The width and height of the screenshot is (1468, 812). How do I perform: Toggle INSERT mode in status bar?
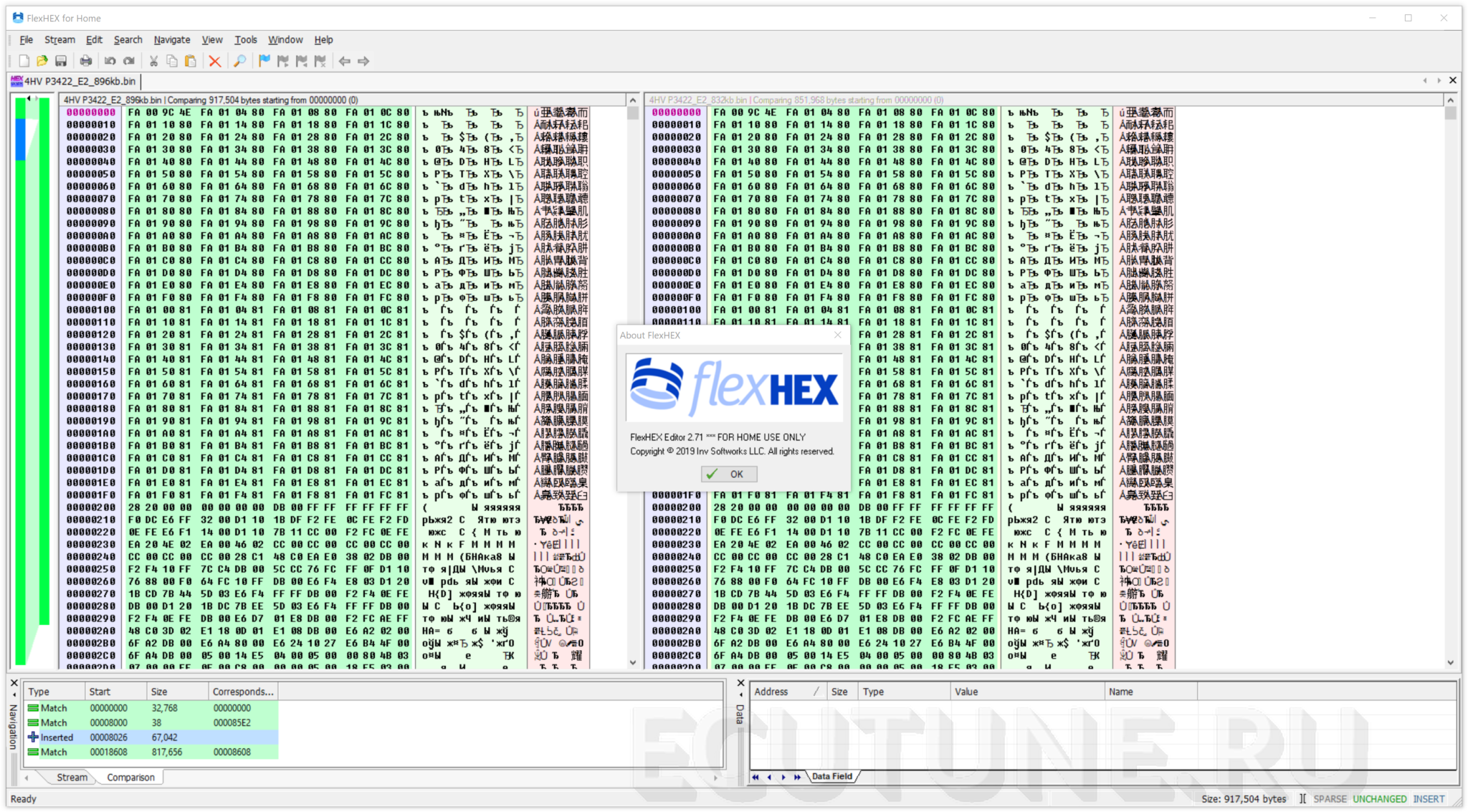pos(1429,798)
